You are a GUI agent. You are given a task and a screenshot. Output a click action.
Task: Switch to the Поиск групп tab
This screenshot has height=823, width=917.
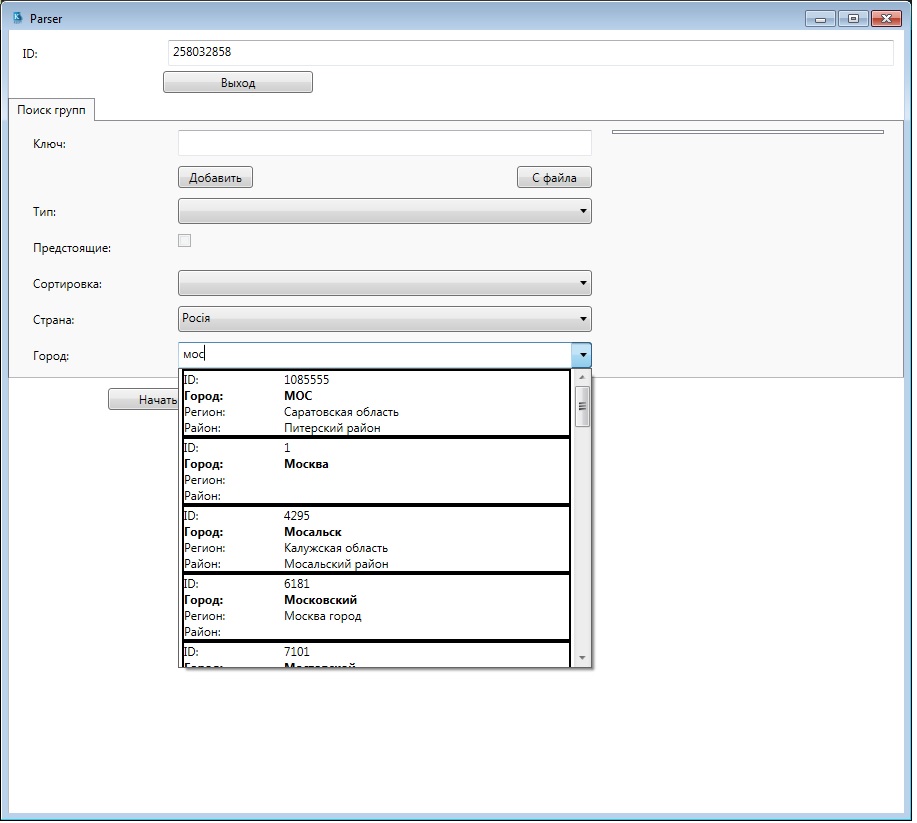(51, 110)
